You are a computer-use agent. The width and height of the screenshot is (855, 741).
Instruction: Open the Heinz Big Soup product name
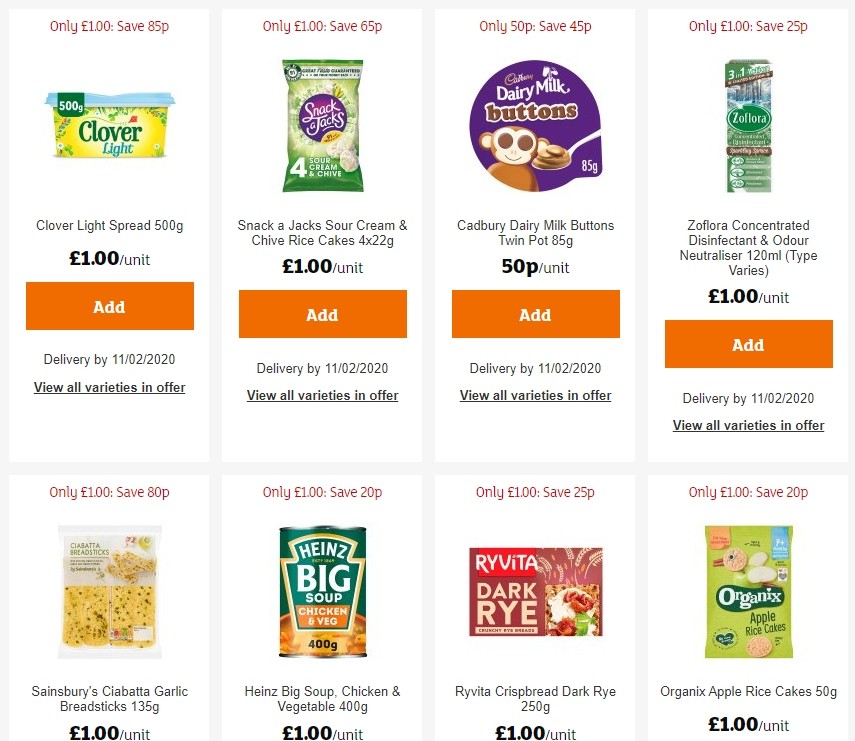(322, 698)
